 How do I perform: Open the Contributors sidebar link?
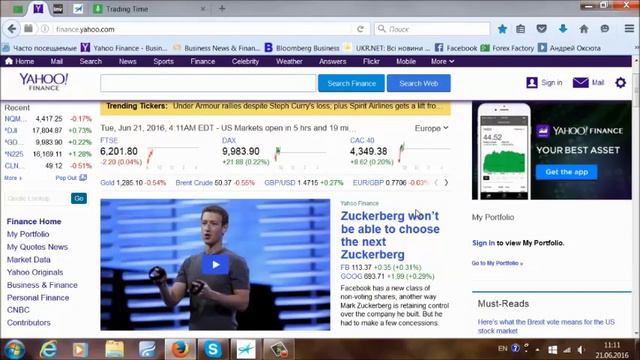pyautogui.click(x=29, y=322)
